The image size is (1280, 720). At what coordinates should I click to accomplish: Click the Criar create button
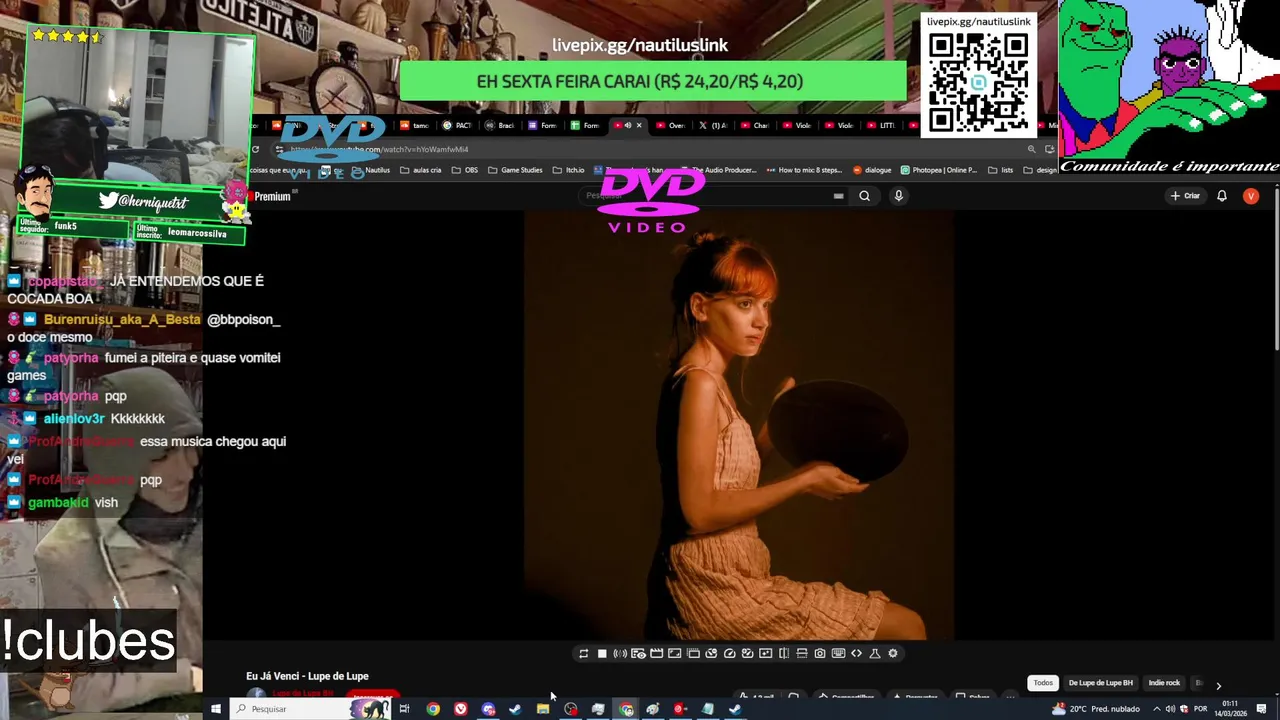pyautogui.click(x=1185, y=196)
